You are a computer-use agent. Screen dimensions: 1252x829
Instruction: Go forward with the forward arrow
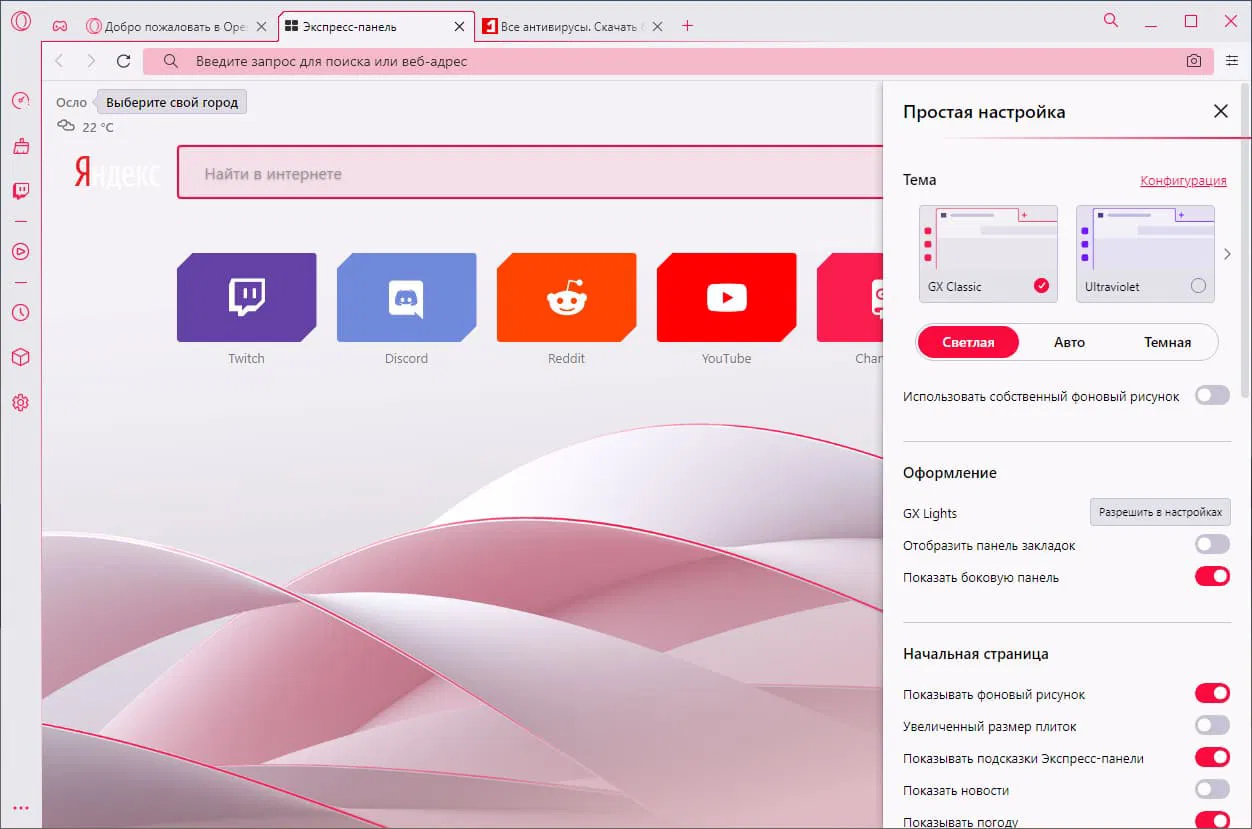91,61
